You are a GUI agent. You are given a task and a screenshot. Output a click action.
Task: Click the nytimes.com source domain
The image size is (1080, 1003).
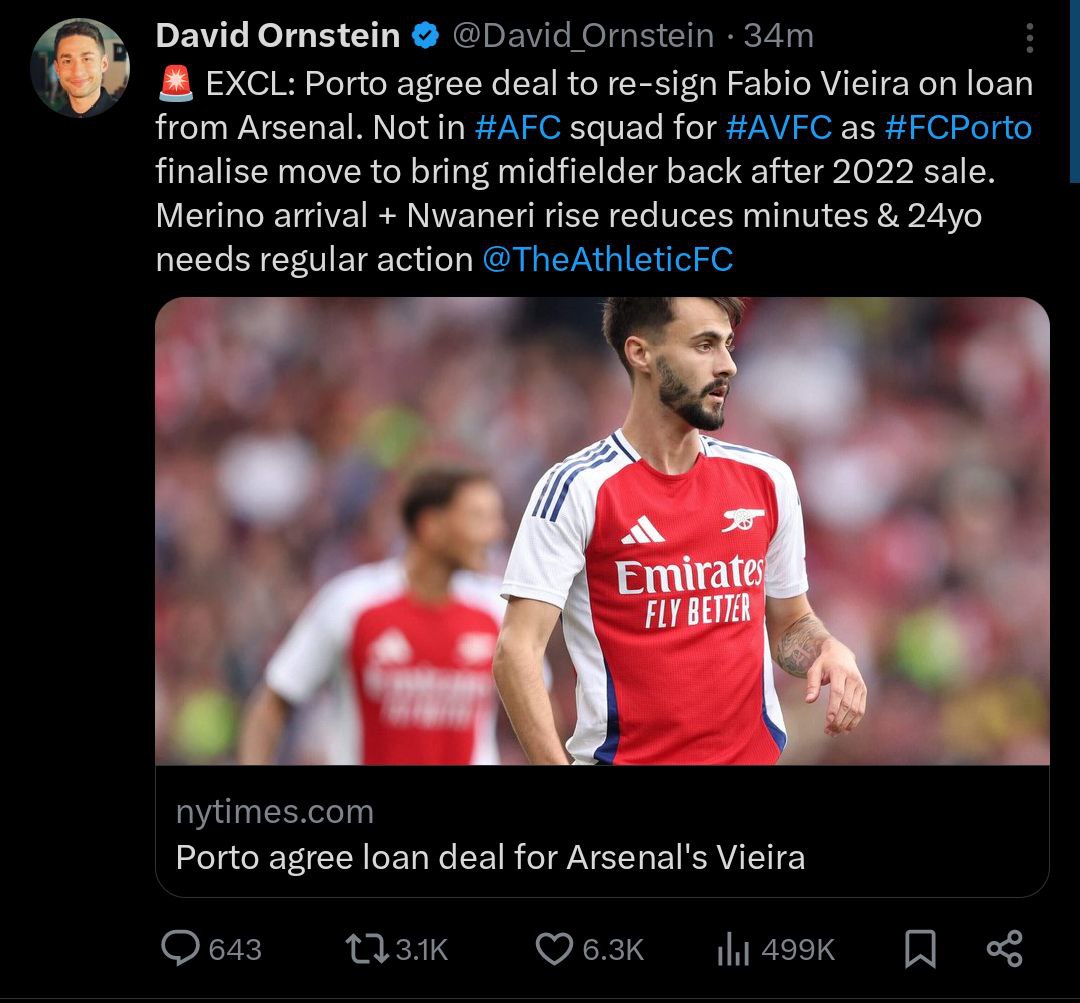click(x=275, y=812)
